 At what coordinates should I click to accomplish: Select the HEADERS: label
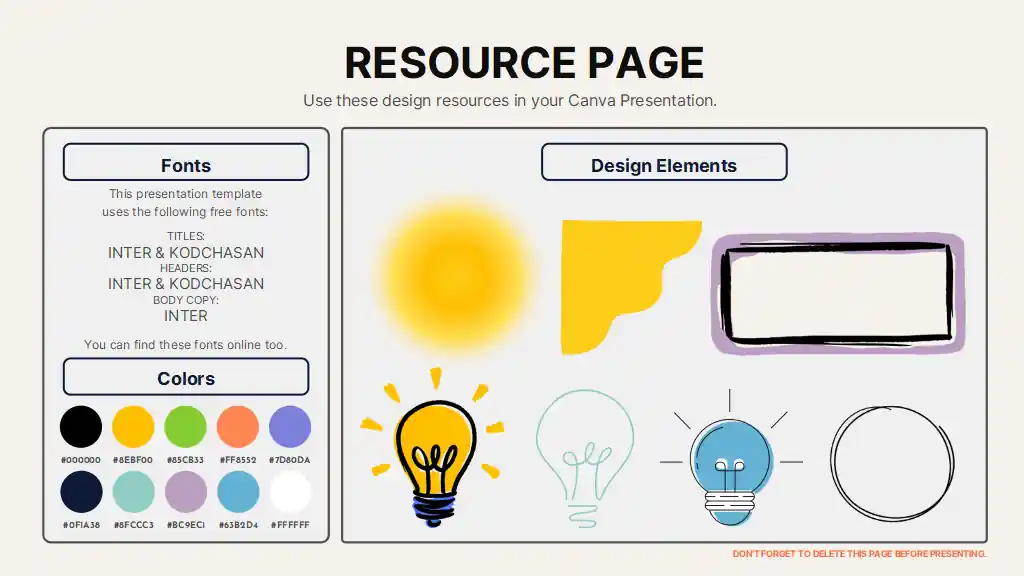[x=185, y=268]
